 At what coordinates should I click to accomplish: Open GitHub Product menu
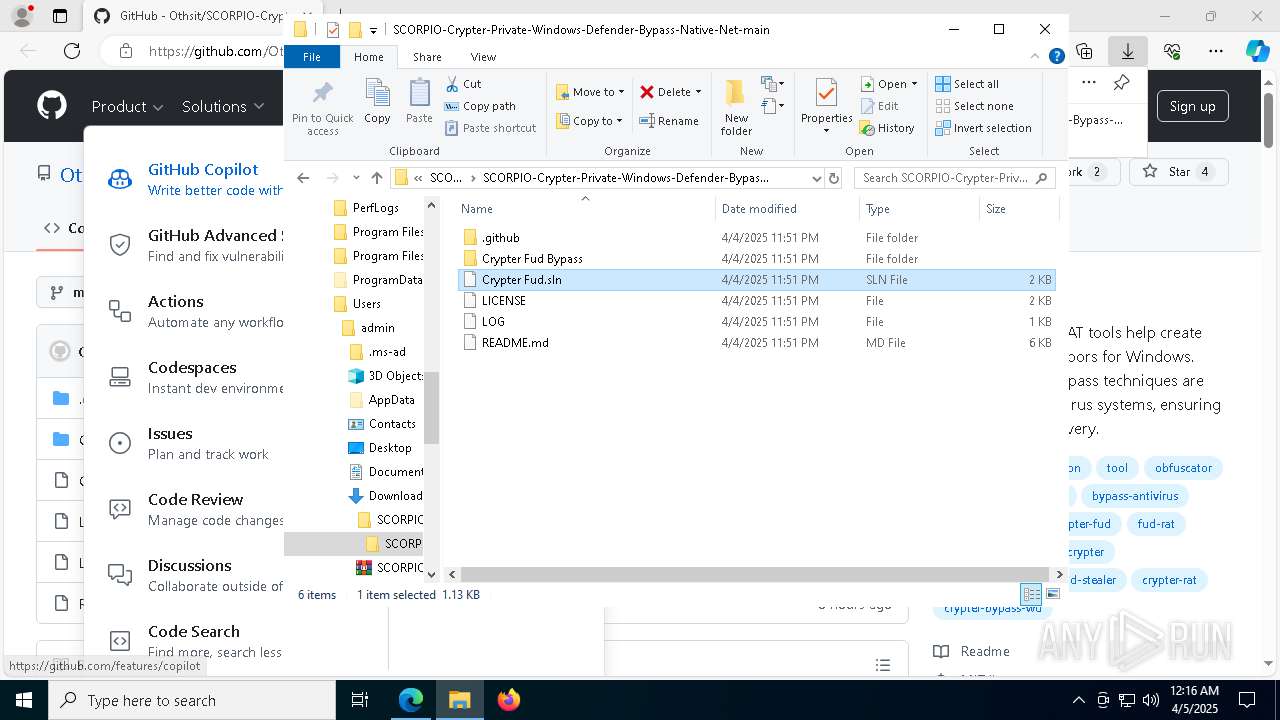point(127,106)
